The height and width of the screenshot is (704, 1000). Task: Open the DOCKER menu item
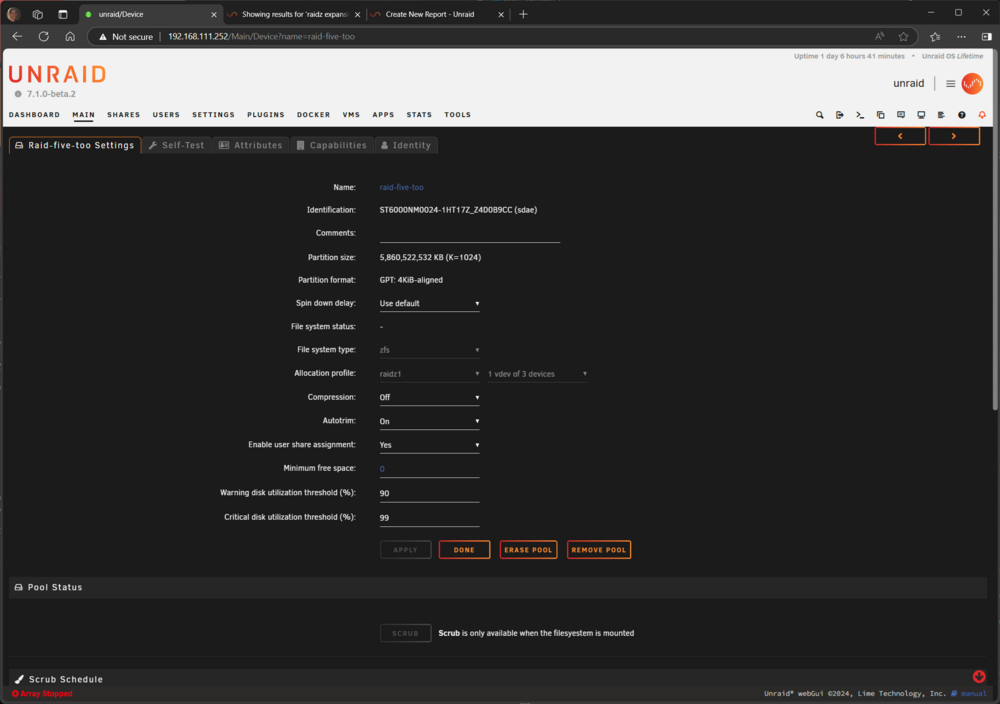tap(313, 115)
